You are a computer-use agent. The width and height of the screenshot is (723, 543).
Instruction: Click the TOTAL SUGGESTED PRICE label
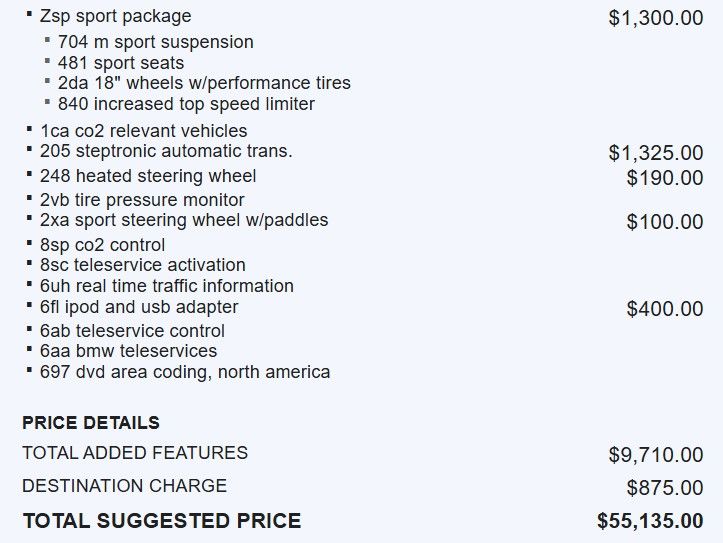tap(161, 521)
